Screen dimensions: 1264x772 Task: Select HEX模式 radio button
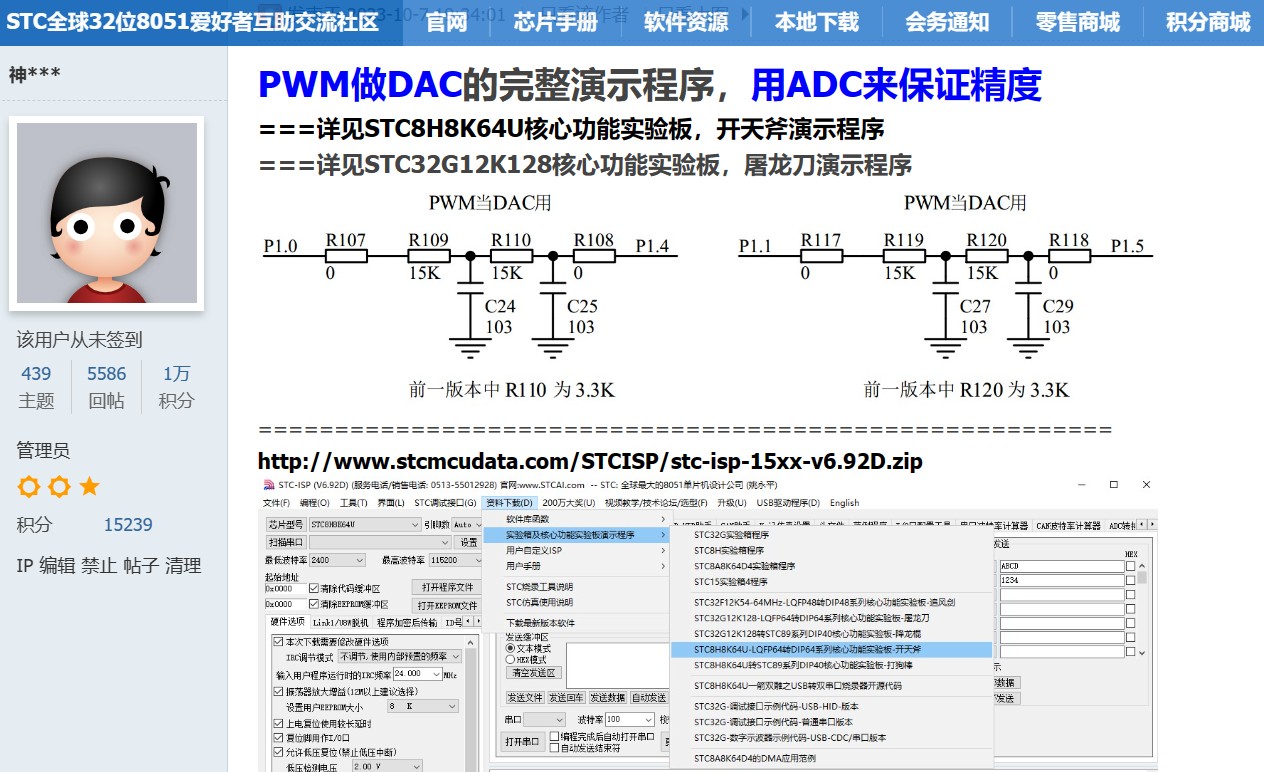click(x=510, y=660)
